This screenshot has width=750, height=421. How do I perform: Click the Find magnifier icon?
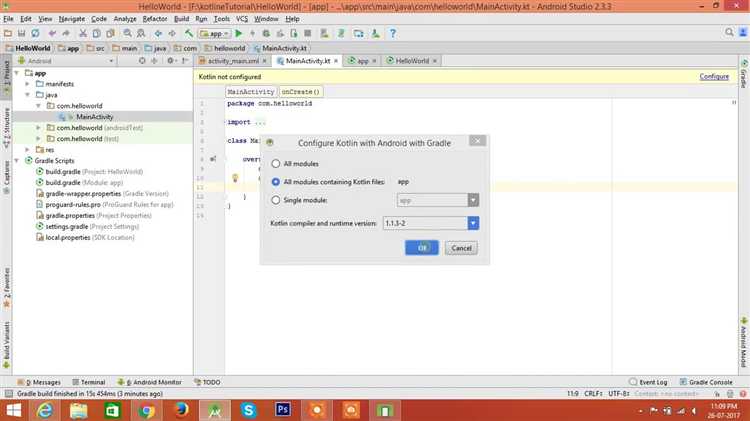click(127, 33)
